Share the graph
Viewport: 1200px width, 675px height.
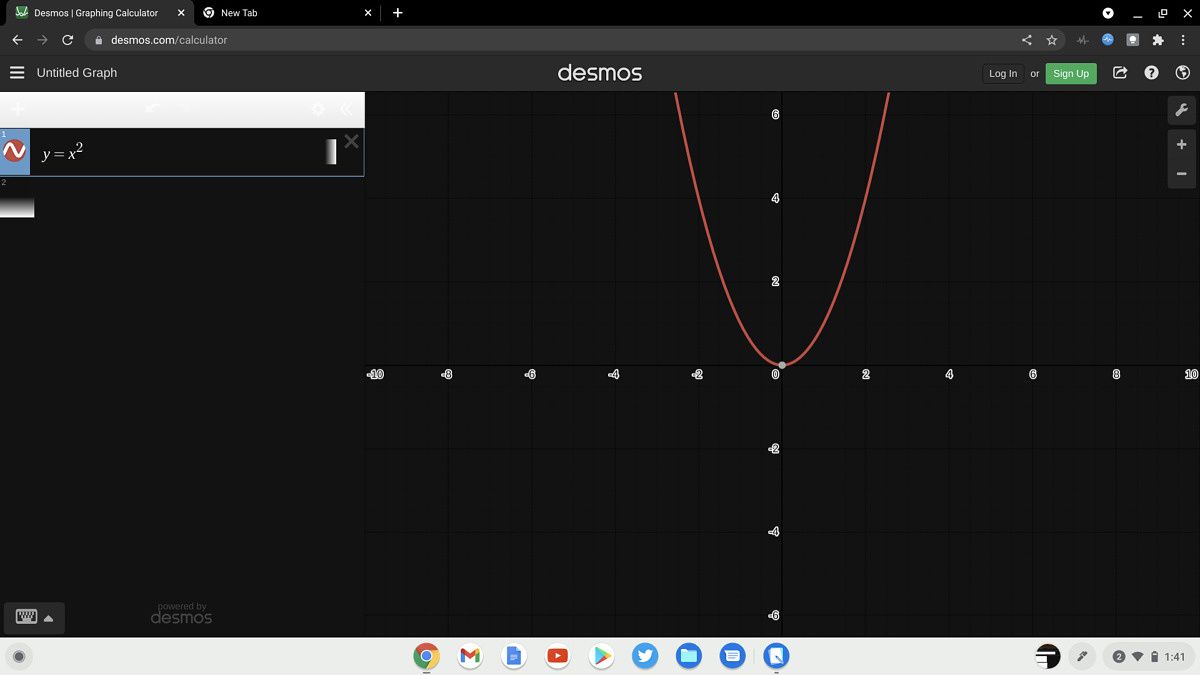pos(1120,73)
